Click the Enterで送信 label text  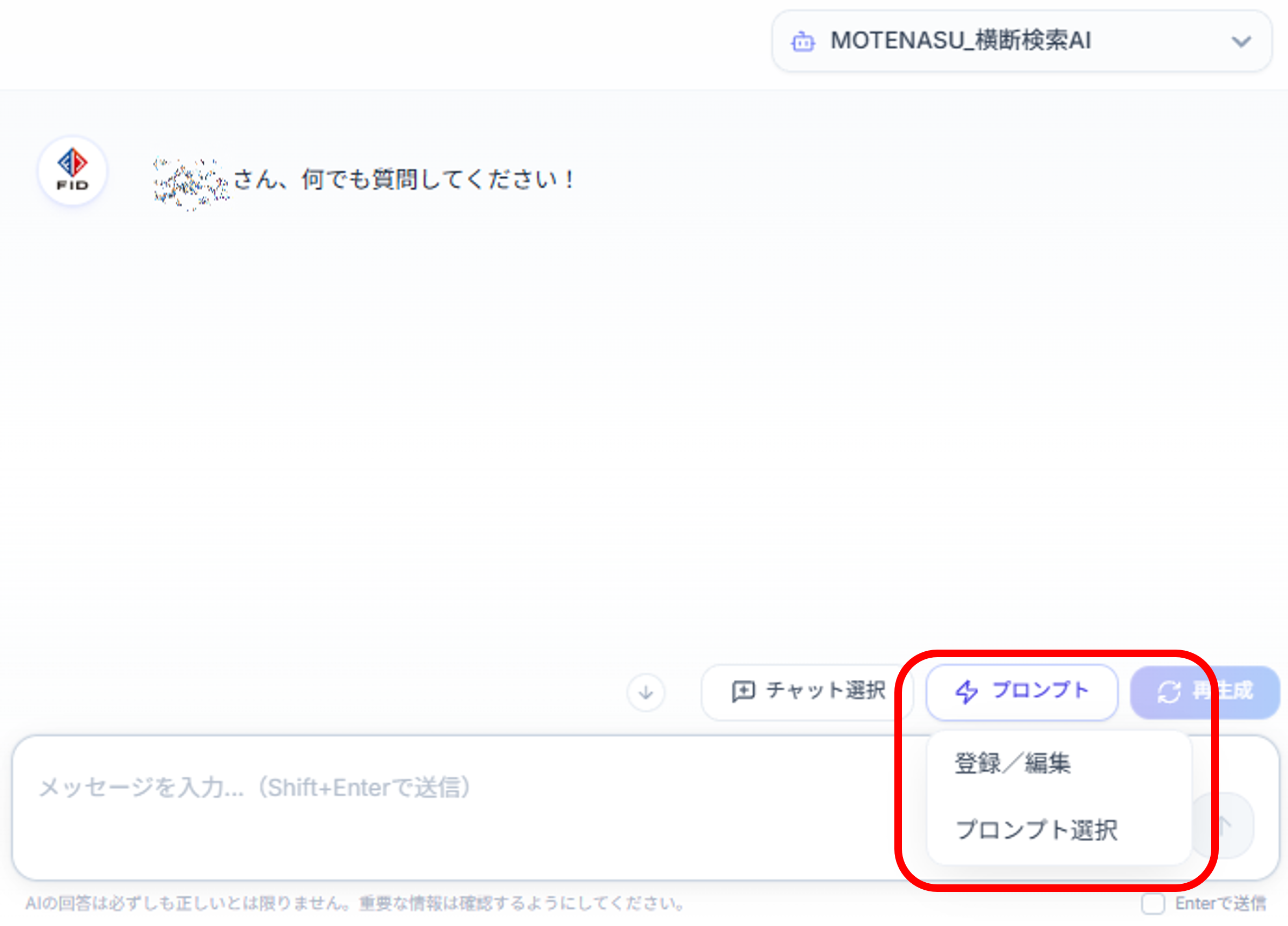click(1220, 903)
